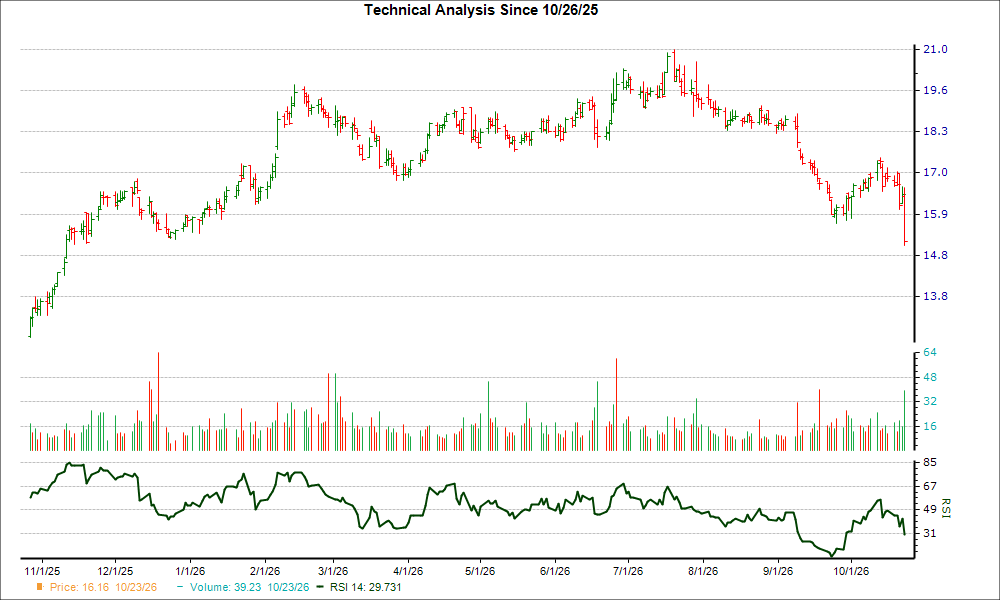Click the 8/1/26 date label
This screenshot has height=600, width=1000.
[x=703, y=571]
